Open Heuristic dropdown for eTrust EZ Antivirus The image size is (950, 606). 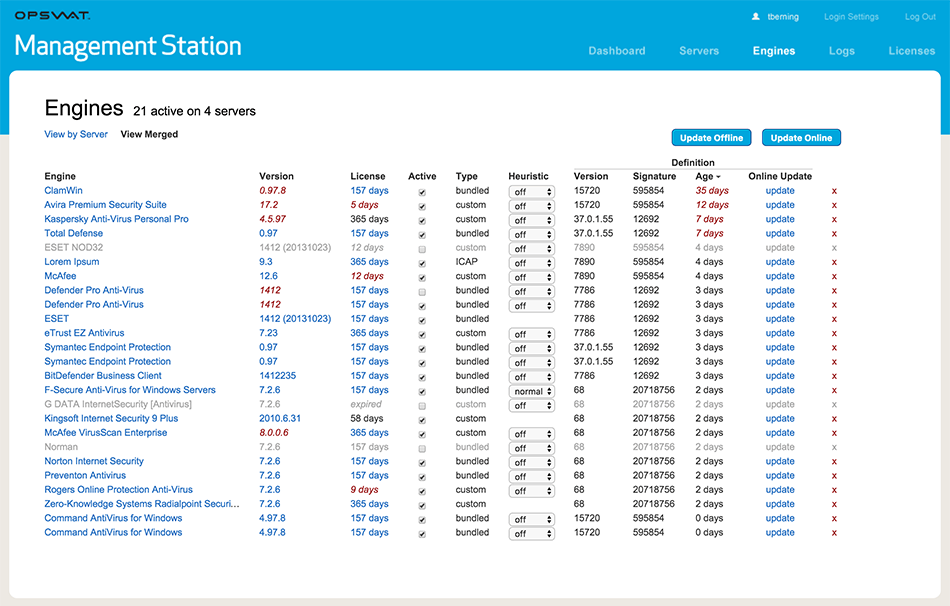(531, 335)
